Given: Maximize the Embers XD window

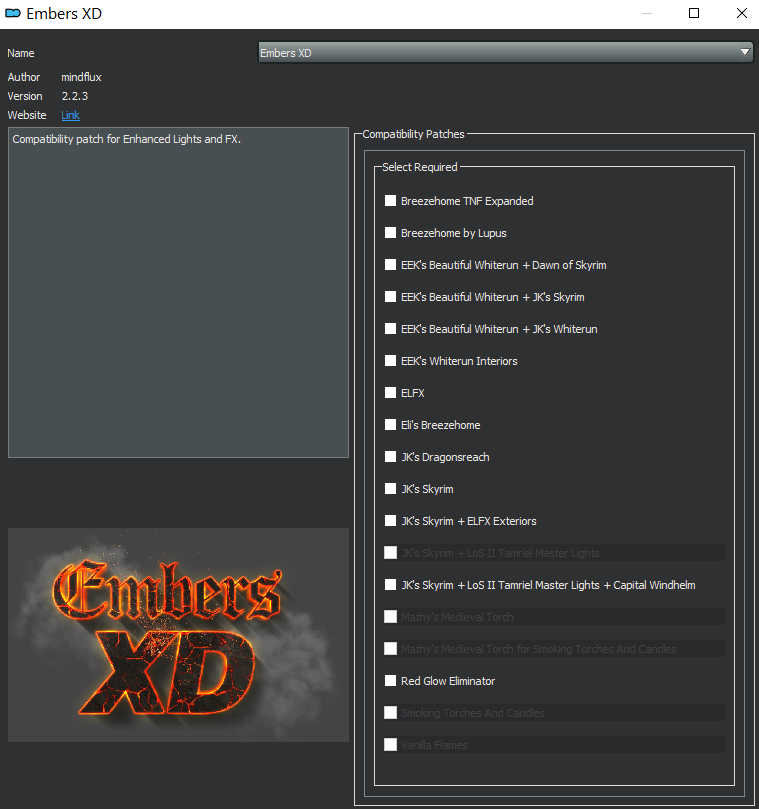Looking at the screenshot, I should 694,13.
